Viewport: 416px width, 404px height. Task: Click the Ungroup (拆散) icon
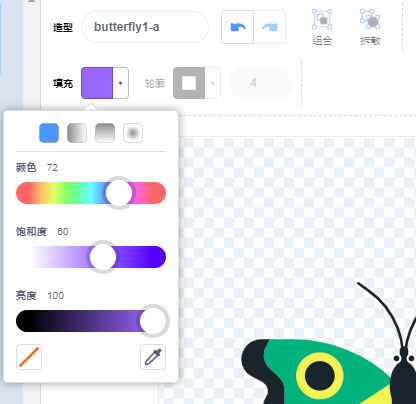370,28
